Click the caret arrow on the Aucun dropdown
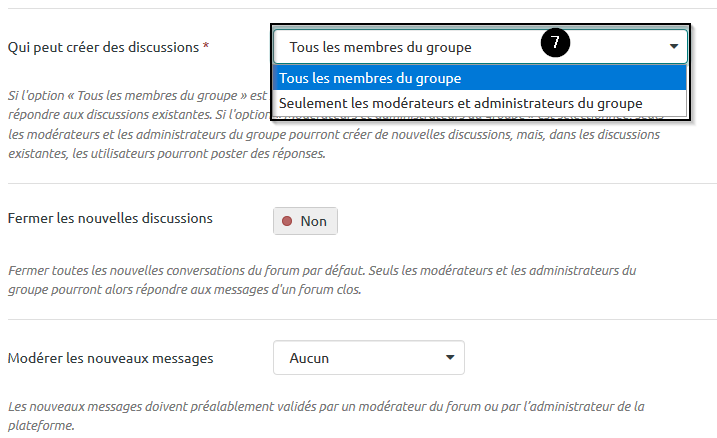Viewport: 717px width, 438px height. click(450, 357)
